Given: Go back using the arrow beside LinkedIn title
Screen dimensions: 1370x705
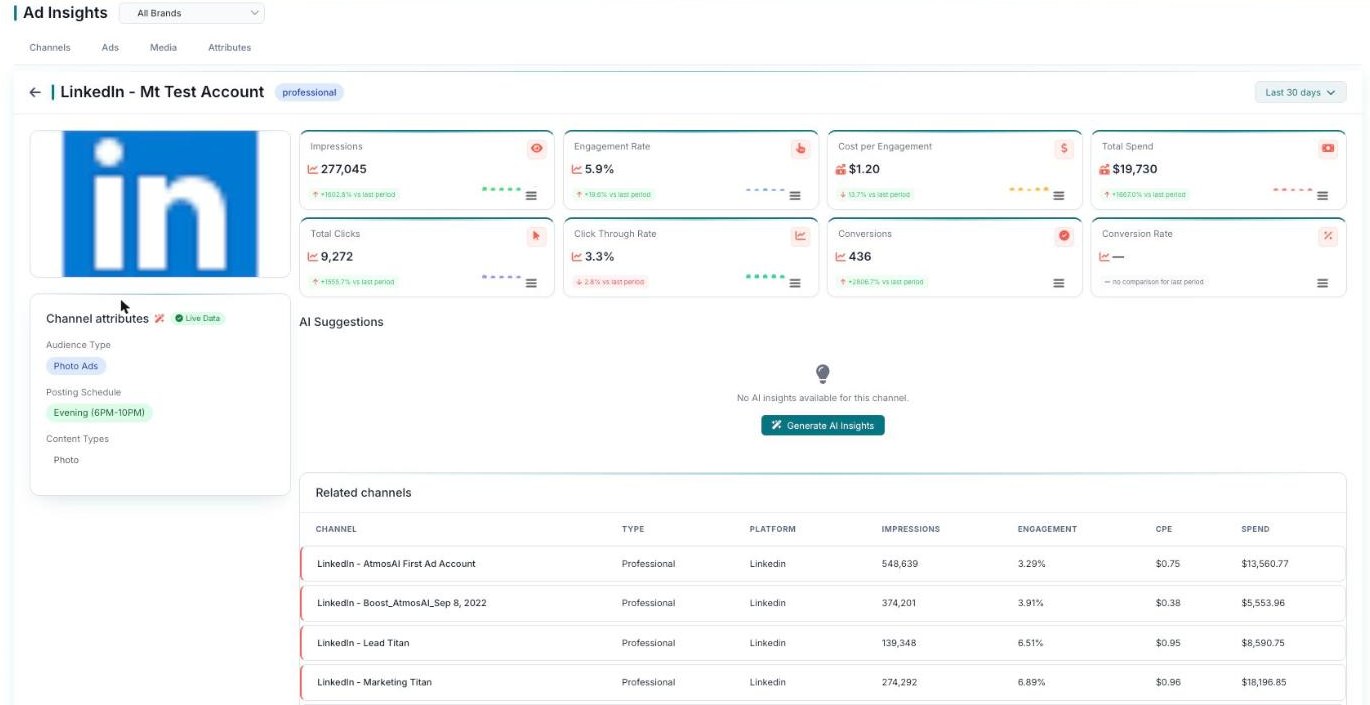Looking at the screenshot, I should tap(35, 92).
